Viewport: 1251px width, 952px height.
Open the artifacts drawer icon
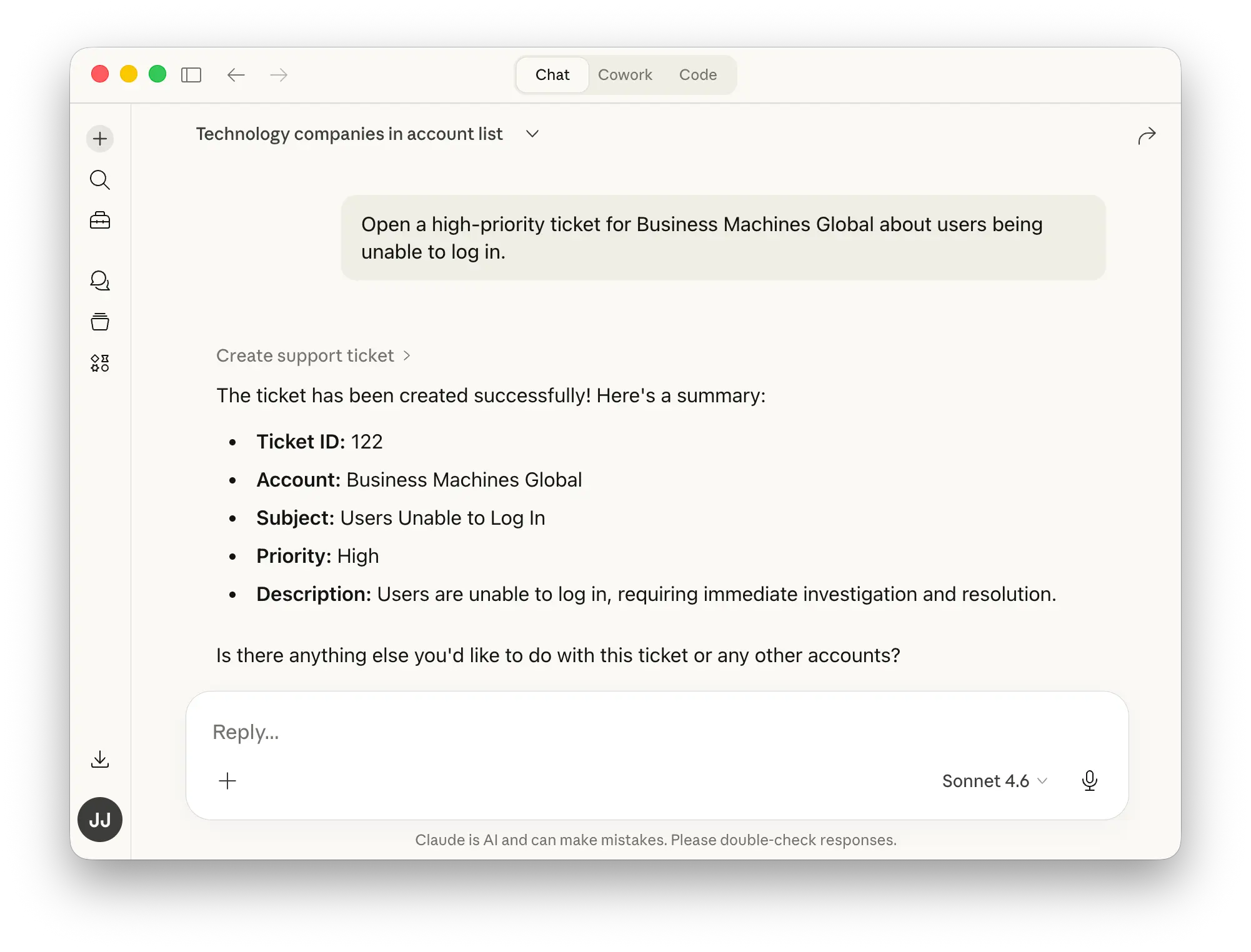99,322
